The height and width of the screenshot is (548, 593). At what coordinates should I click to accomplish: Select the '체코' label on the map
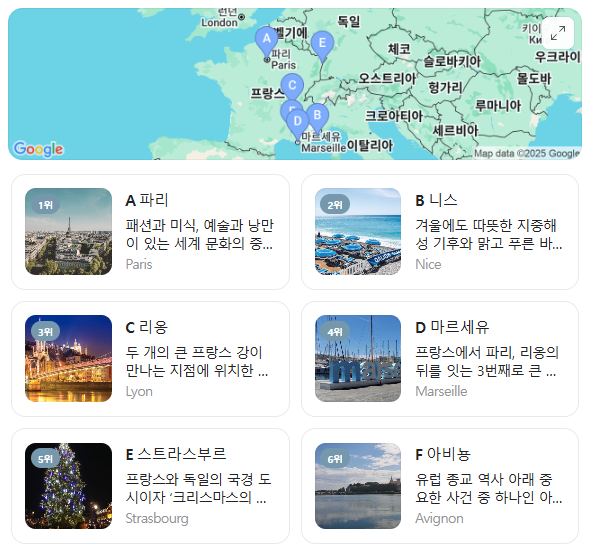coord(399,49)
